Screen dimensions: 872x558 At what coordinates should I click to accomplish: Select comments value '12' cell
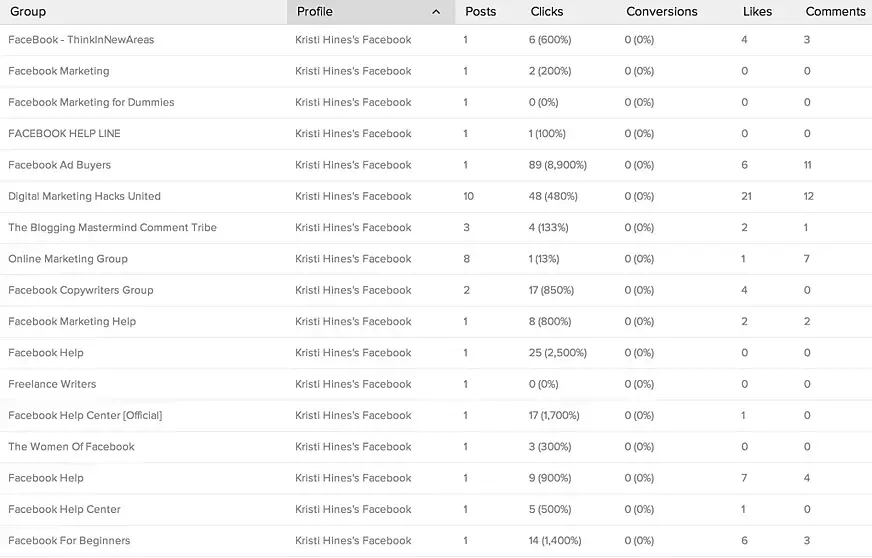point(809,196)
